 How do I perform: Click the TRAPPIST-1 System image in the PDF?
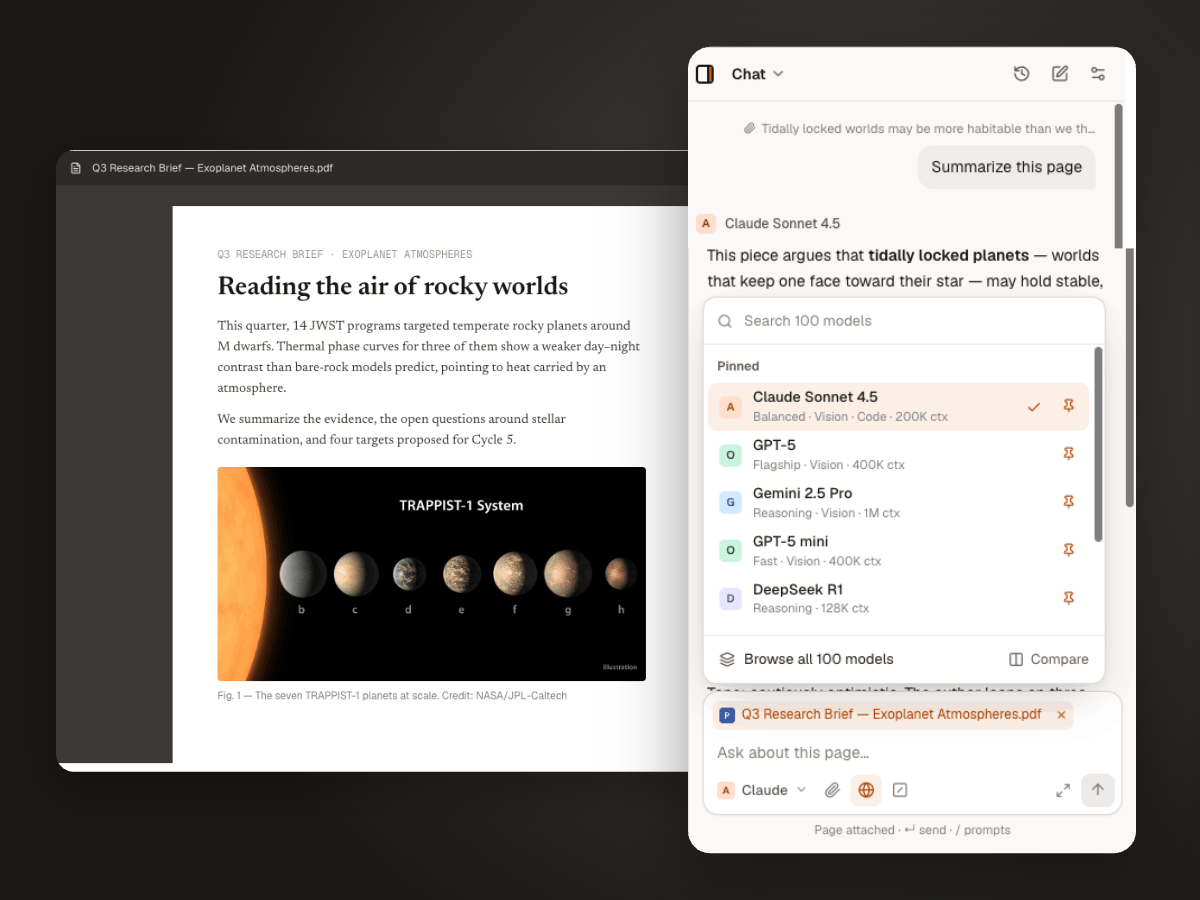pos(432,574)
